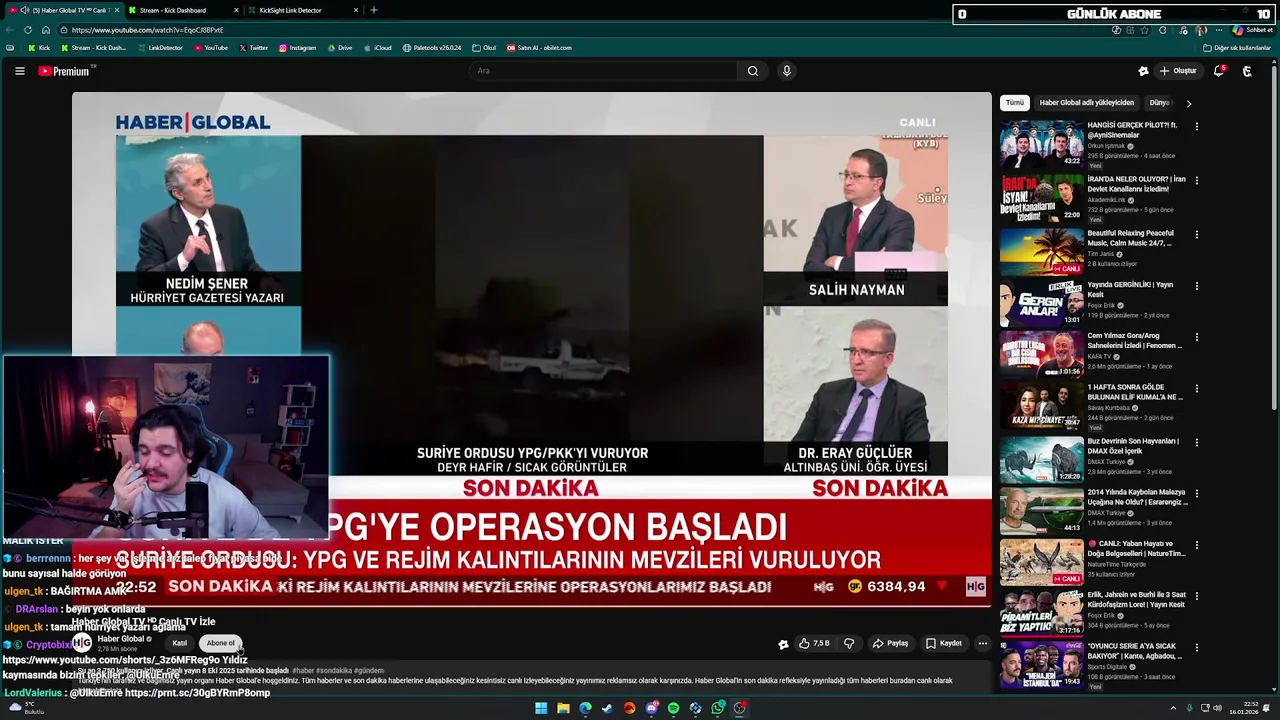Image resolution: width=1280 pixels, height=720 pixels.
Task: Open Steam from the taskbar
Action: (607, 708)
